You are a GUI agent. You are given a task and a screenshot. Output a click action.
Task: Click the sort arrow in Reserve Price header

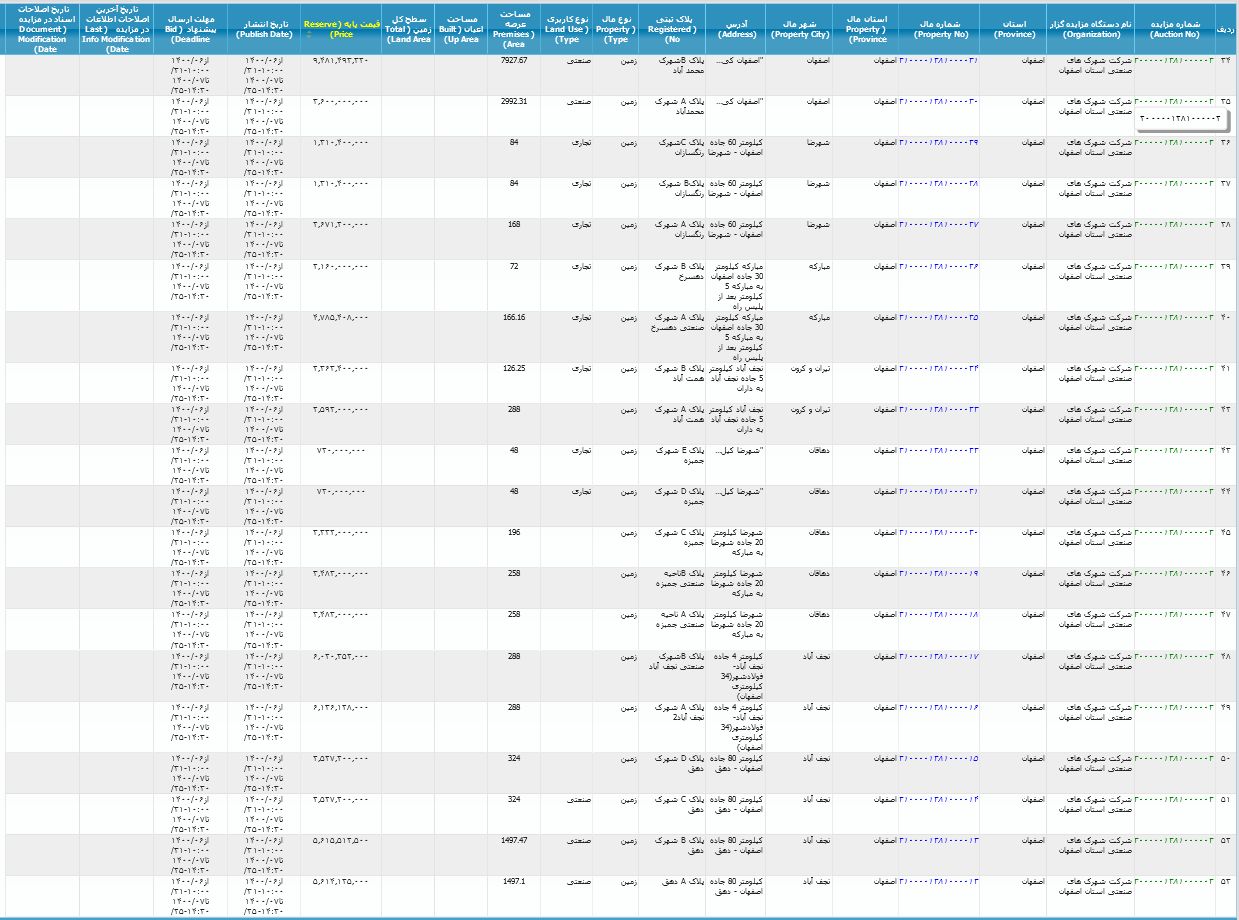click(x=307, y=34)
